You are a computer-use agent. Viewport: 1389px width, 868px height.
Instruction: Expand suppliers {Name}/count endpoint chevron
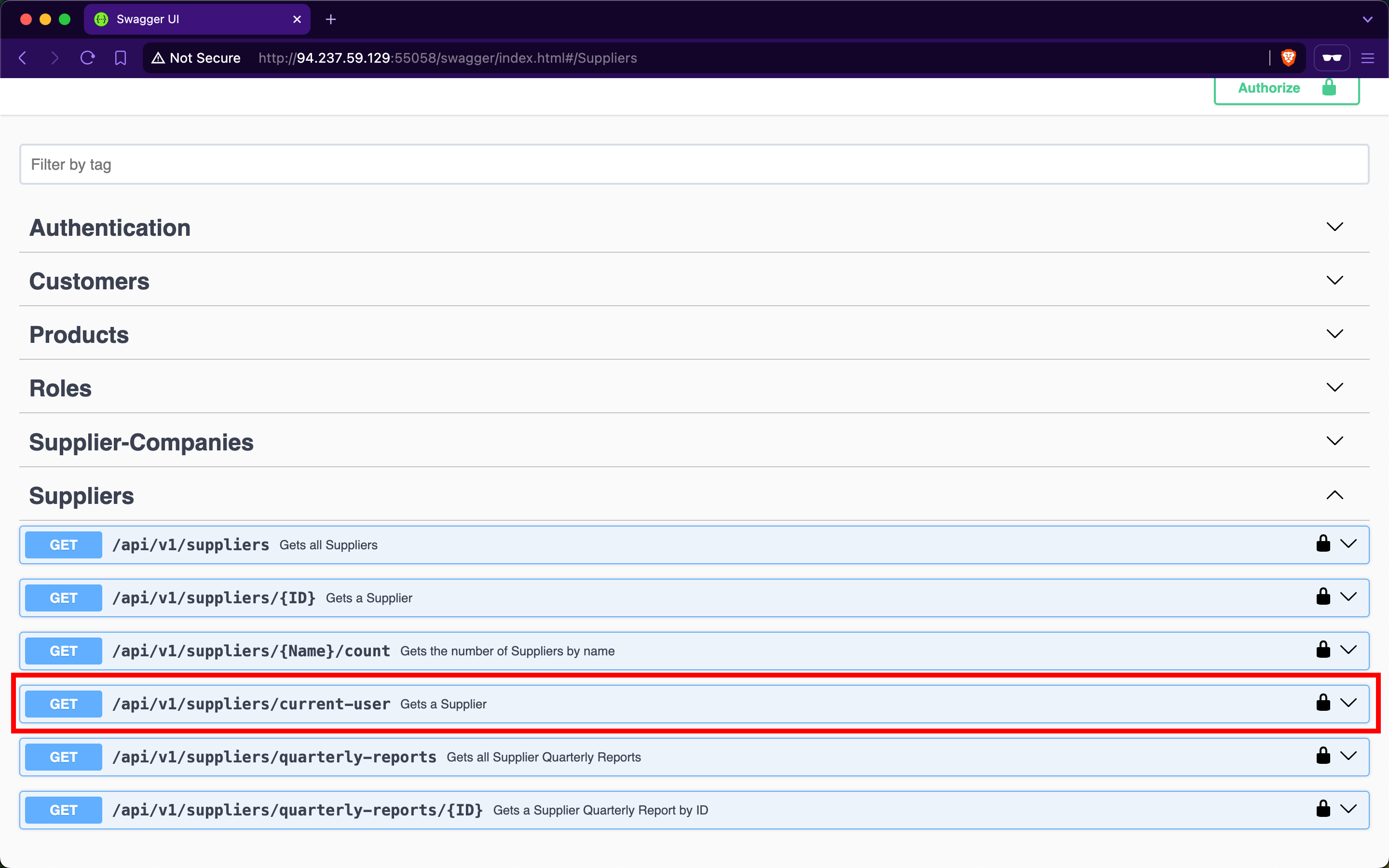coord(1348,649)
